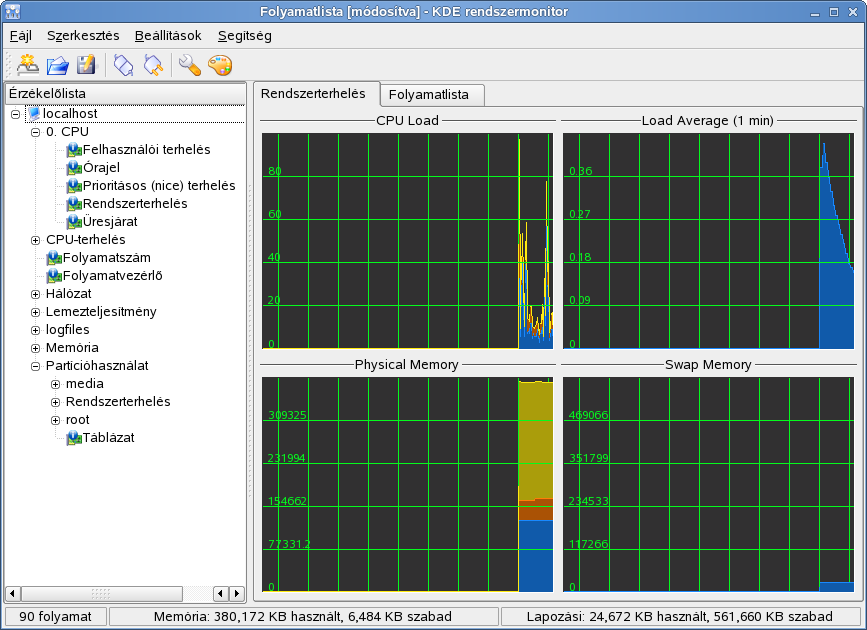Image resolution: width=867 pixels, height=630 pixels.
Task: Expand the Hálózat node
Action: point(35,294)
